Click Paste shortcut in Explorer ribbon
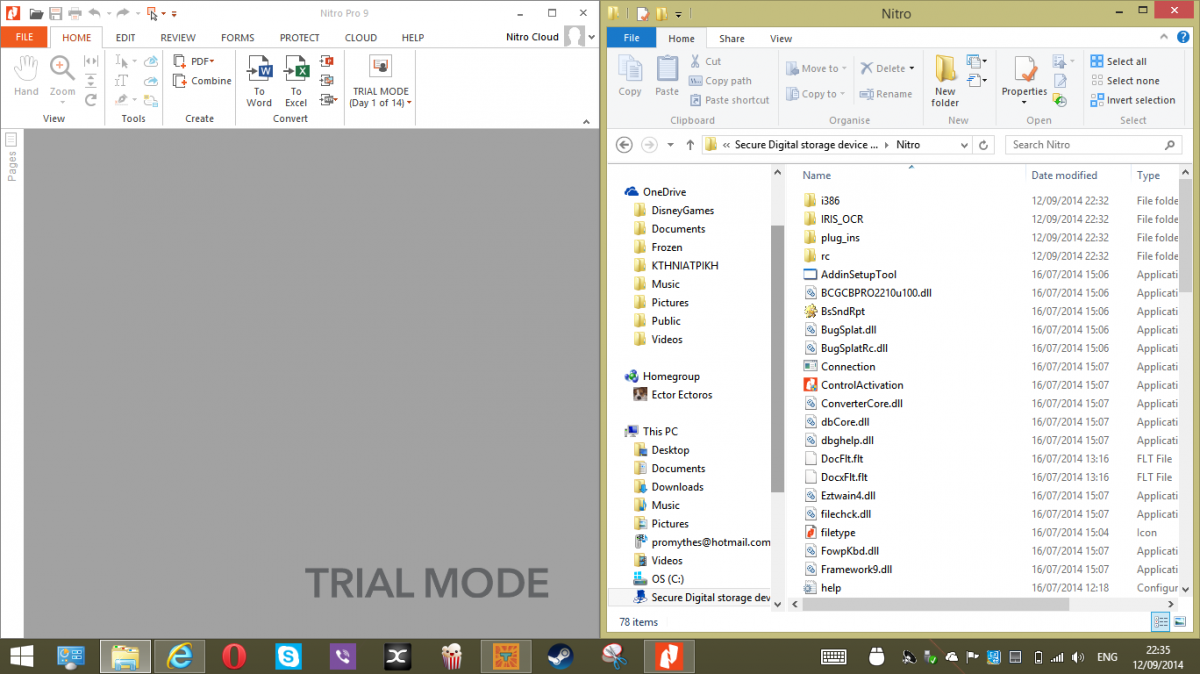Viewport: 1200px width, 674px height. pos(729,100)
